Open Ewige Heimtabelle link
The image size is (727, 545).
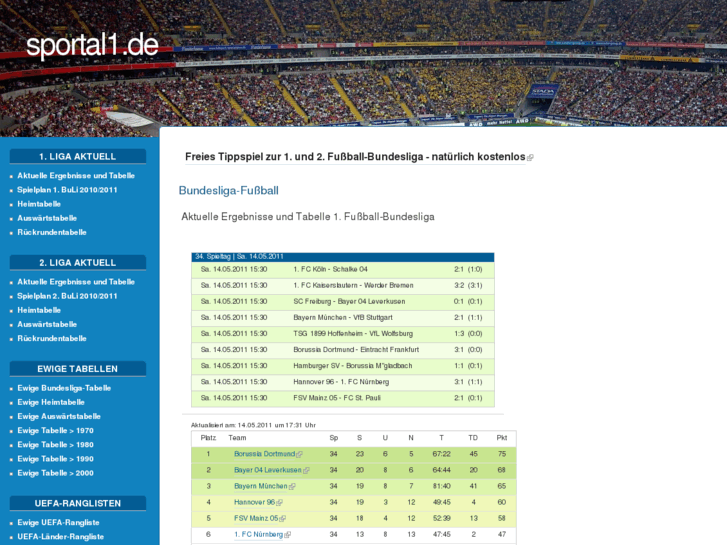click(51, 402)
